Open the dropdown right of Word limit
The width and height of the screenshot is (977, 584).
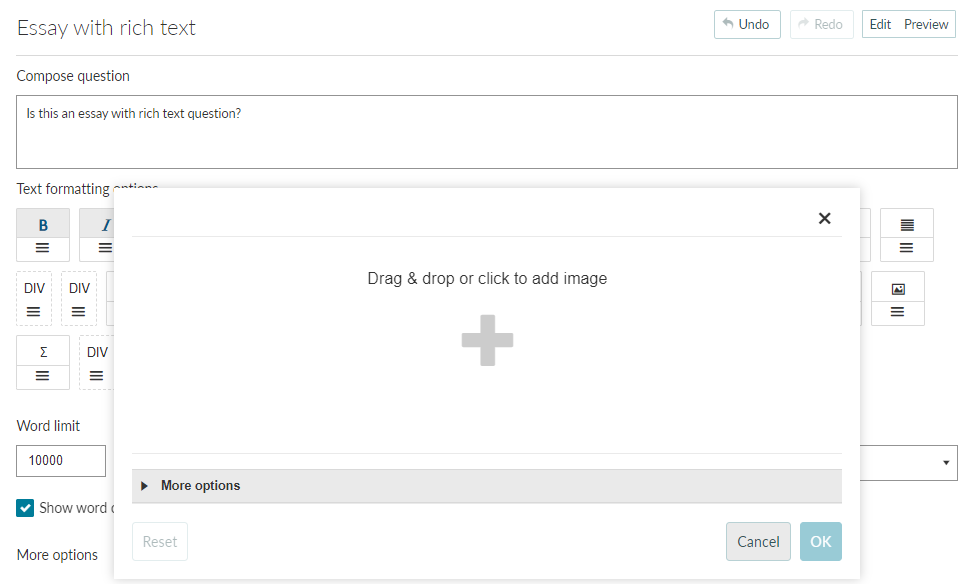click(908, 462)
